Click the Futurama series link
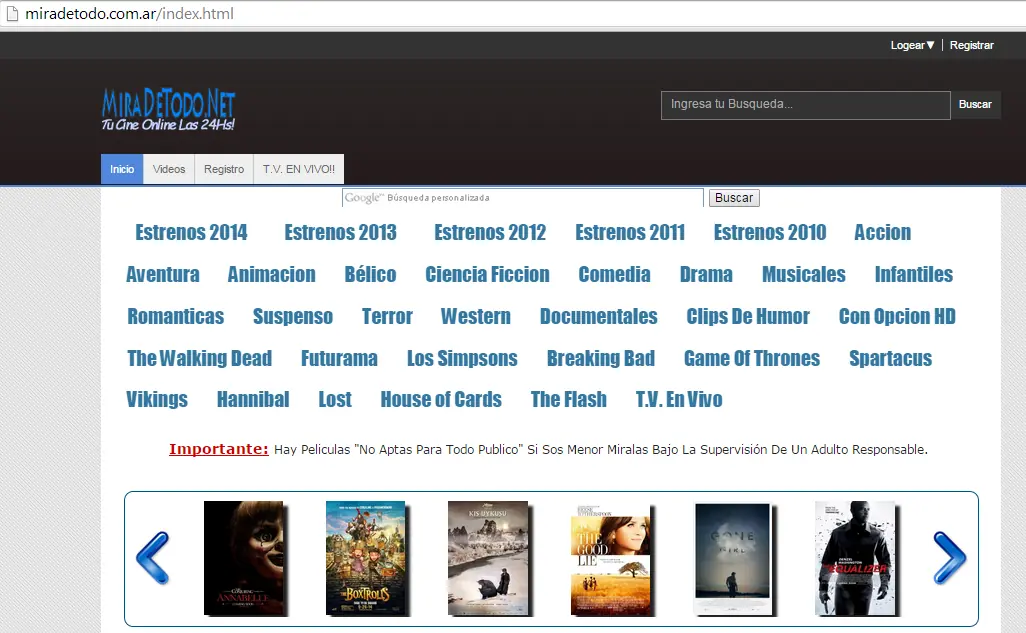Screen dimensions: 1026x633 339,358
